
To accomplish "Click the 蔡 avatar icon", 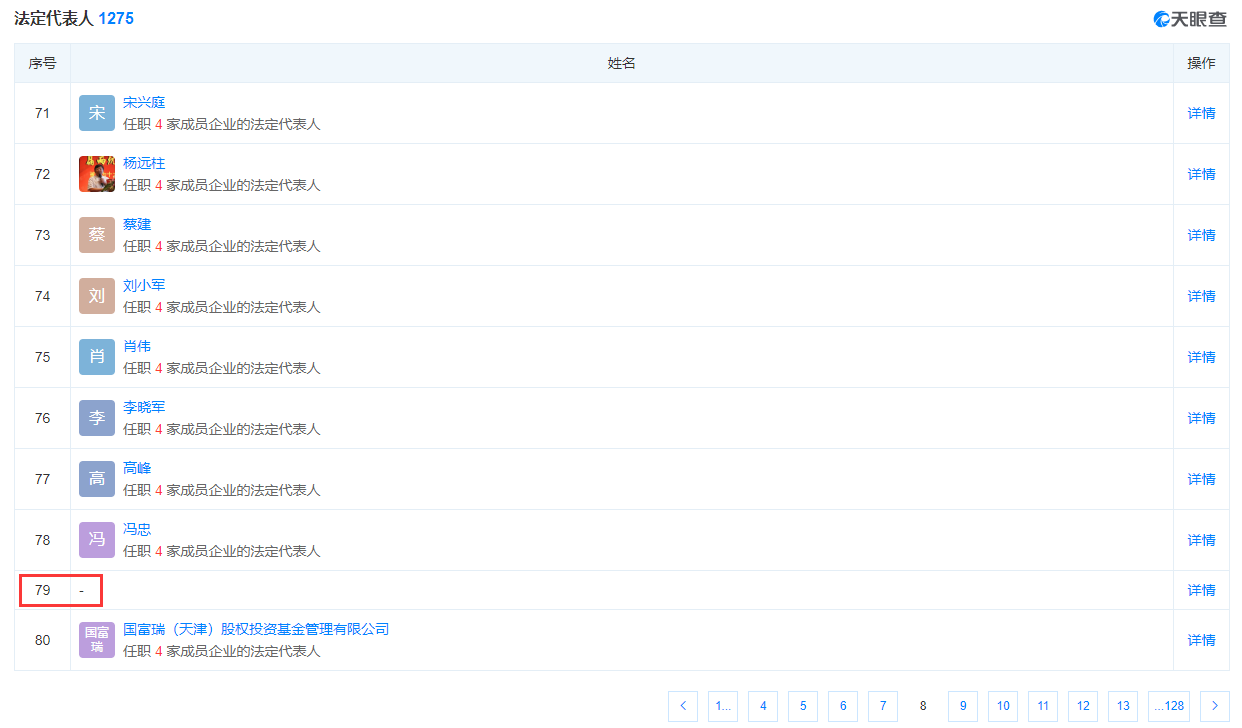I will pyautogui.click(x=97, y=235).
